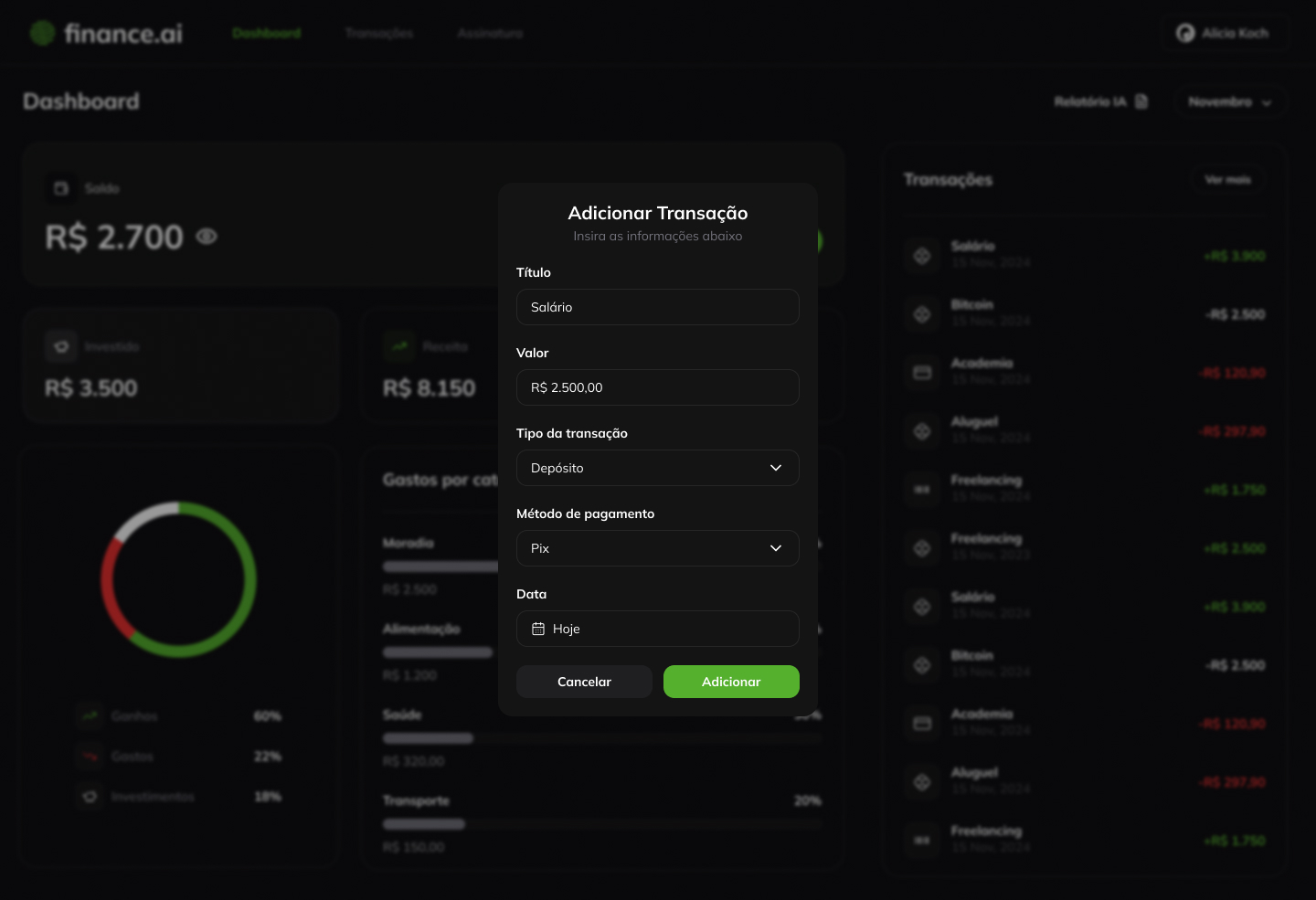Click the green Adicionar button
The image size is (1316, 900).
(731, 682)
